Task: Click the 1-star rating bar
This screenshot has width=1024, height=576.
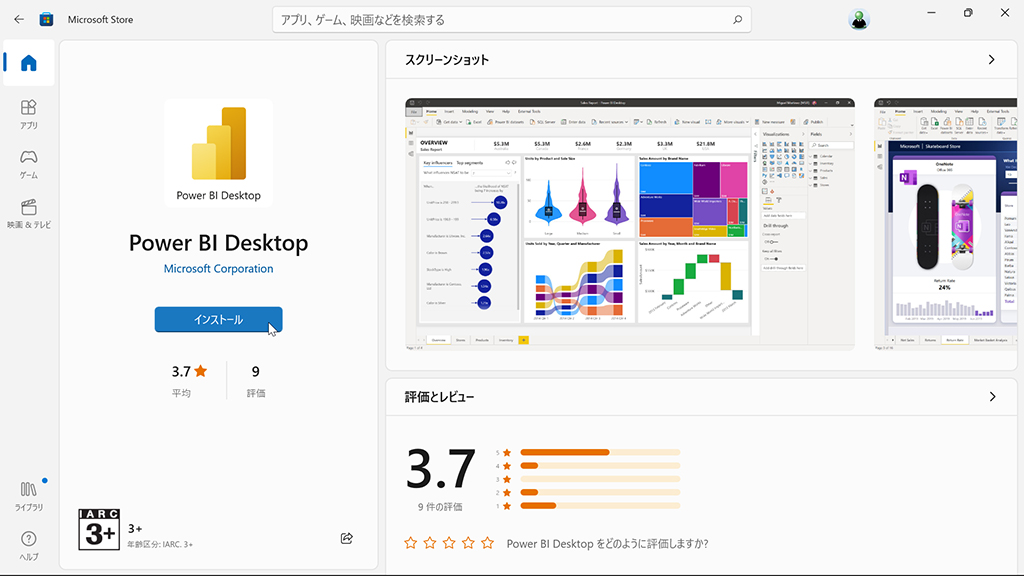Action: coord(600,505)
